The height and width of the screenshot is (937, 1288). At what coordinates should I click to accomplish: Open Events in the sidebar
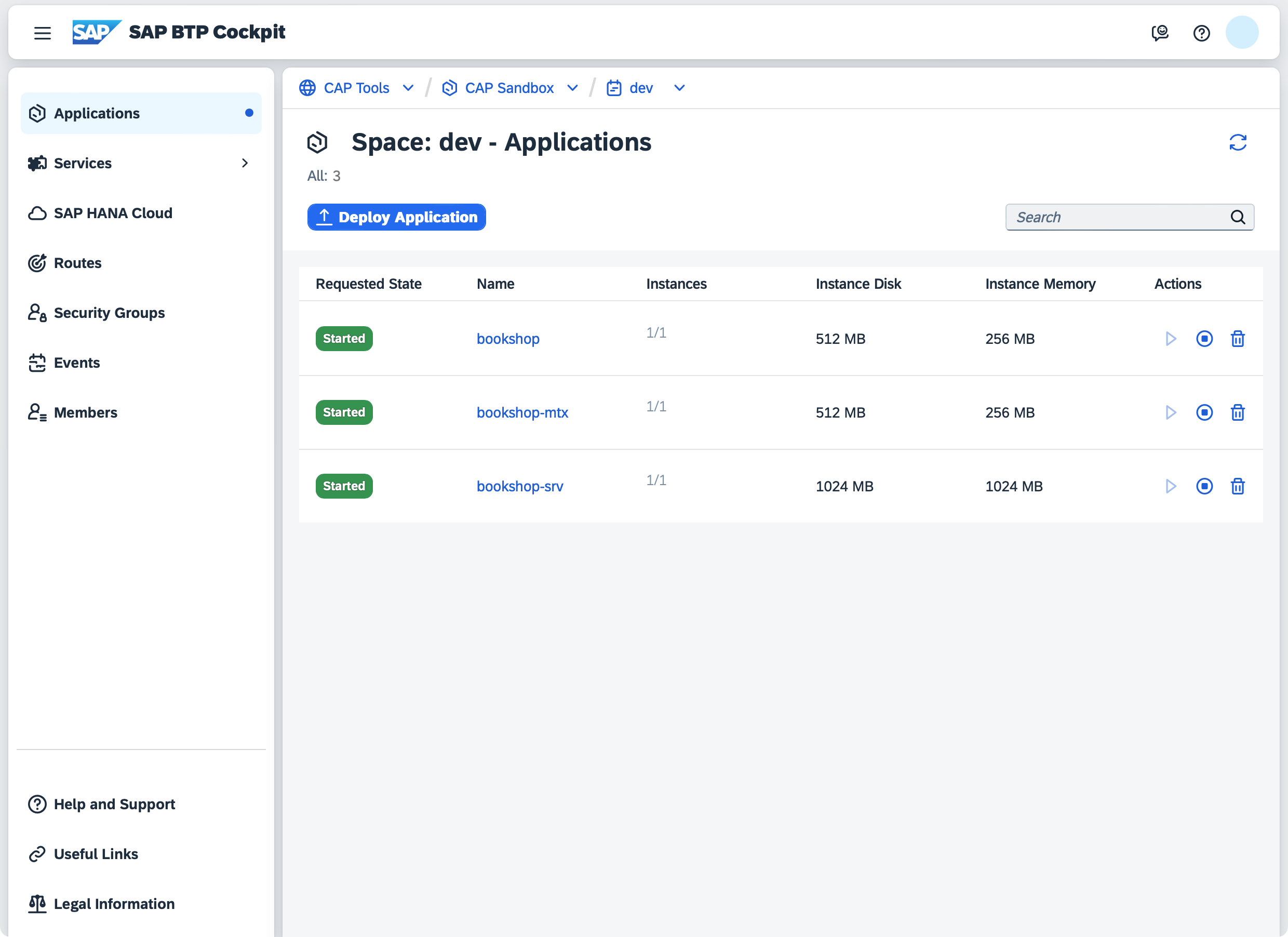coord(141,363)
